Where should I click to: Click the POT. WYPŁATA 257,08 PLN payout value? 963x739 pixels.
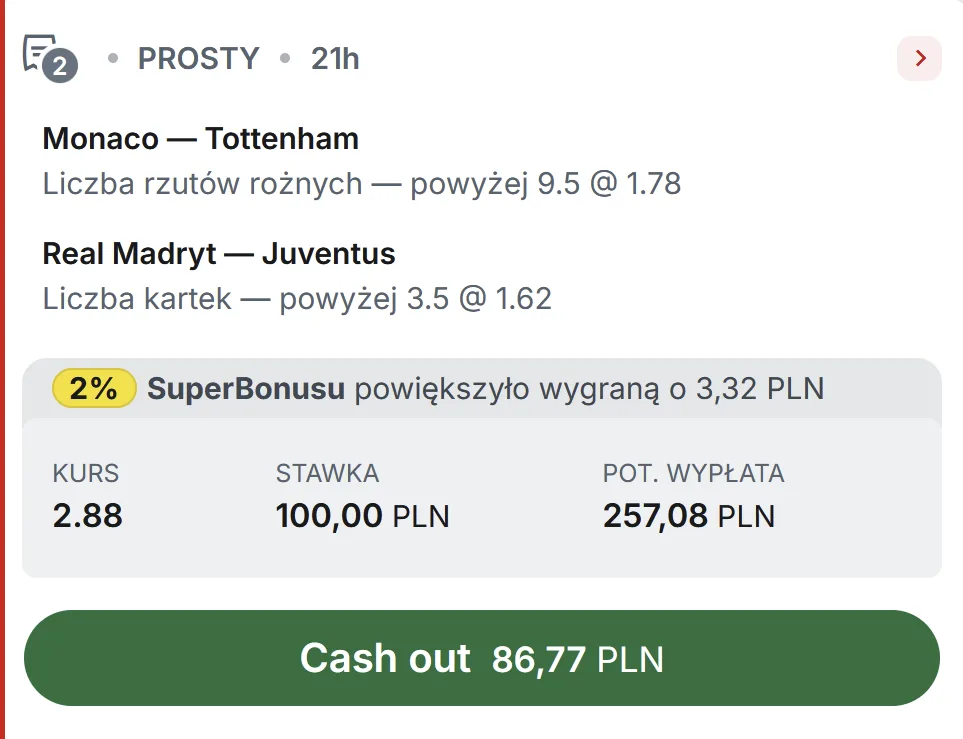point(688,516)
